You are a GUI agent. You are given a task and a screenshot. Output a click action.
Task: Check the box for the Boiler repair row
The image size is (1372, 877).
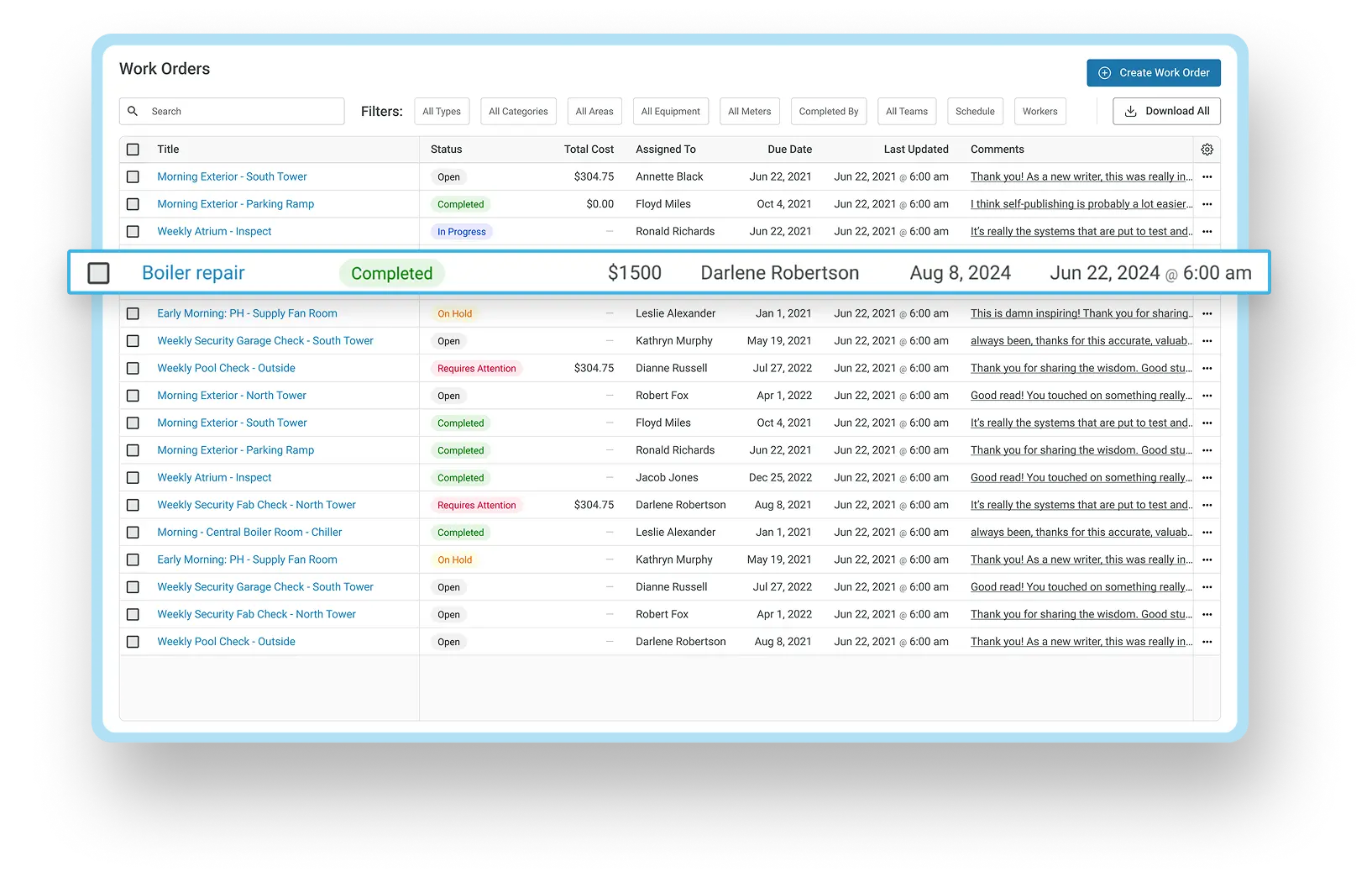click(98, 273)
